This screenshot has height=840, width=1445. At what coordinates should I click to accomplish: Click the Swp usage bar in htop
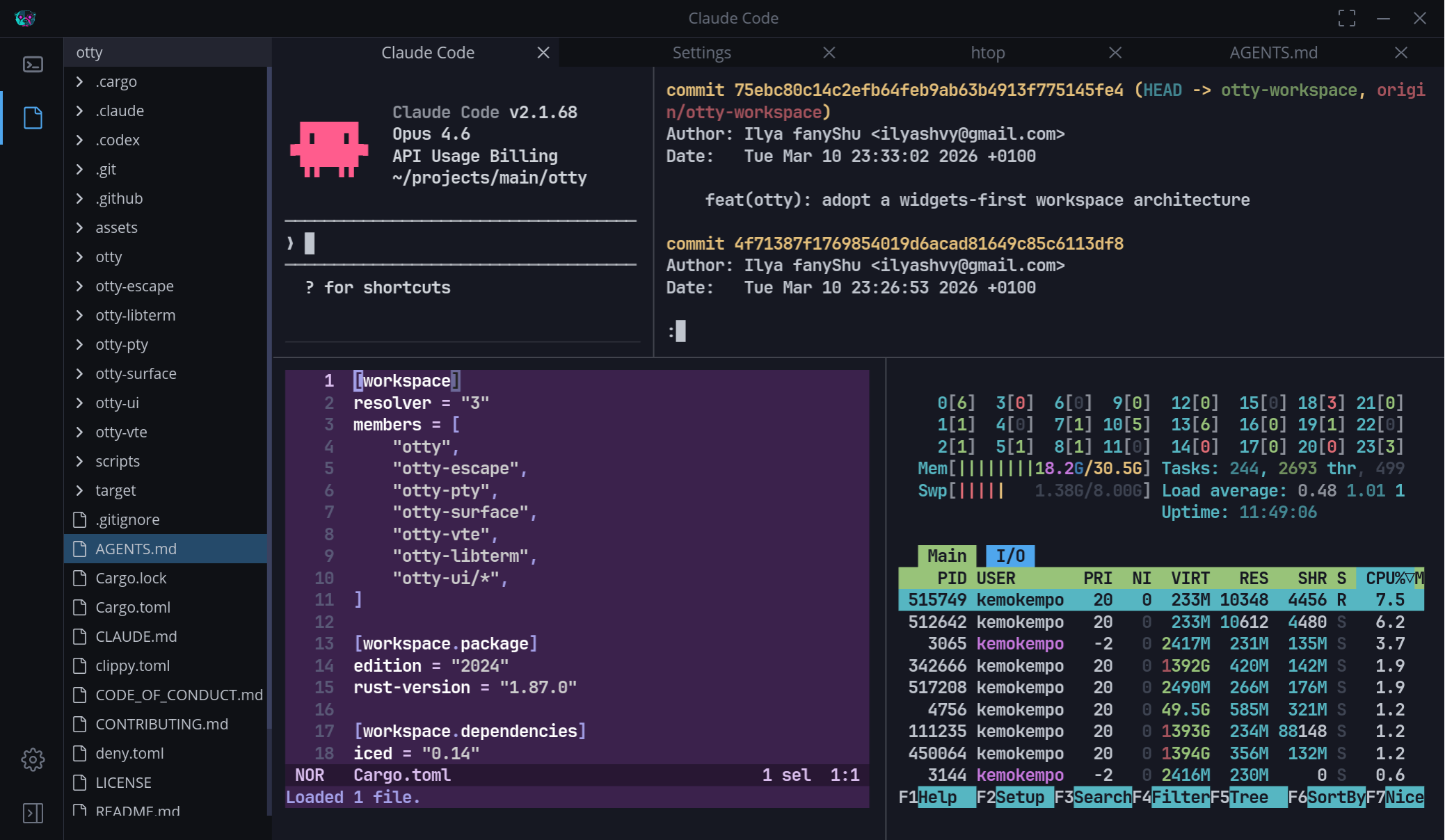1034,490
